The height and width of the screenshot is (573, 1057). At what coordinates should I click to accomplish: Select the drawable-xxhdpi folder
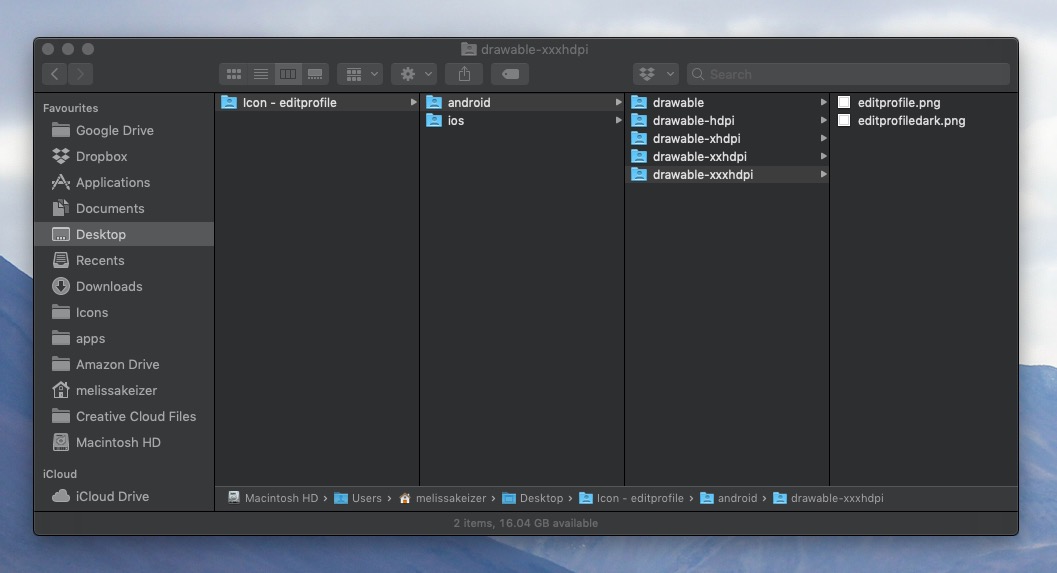coord(727,156)
